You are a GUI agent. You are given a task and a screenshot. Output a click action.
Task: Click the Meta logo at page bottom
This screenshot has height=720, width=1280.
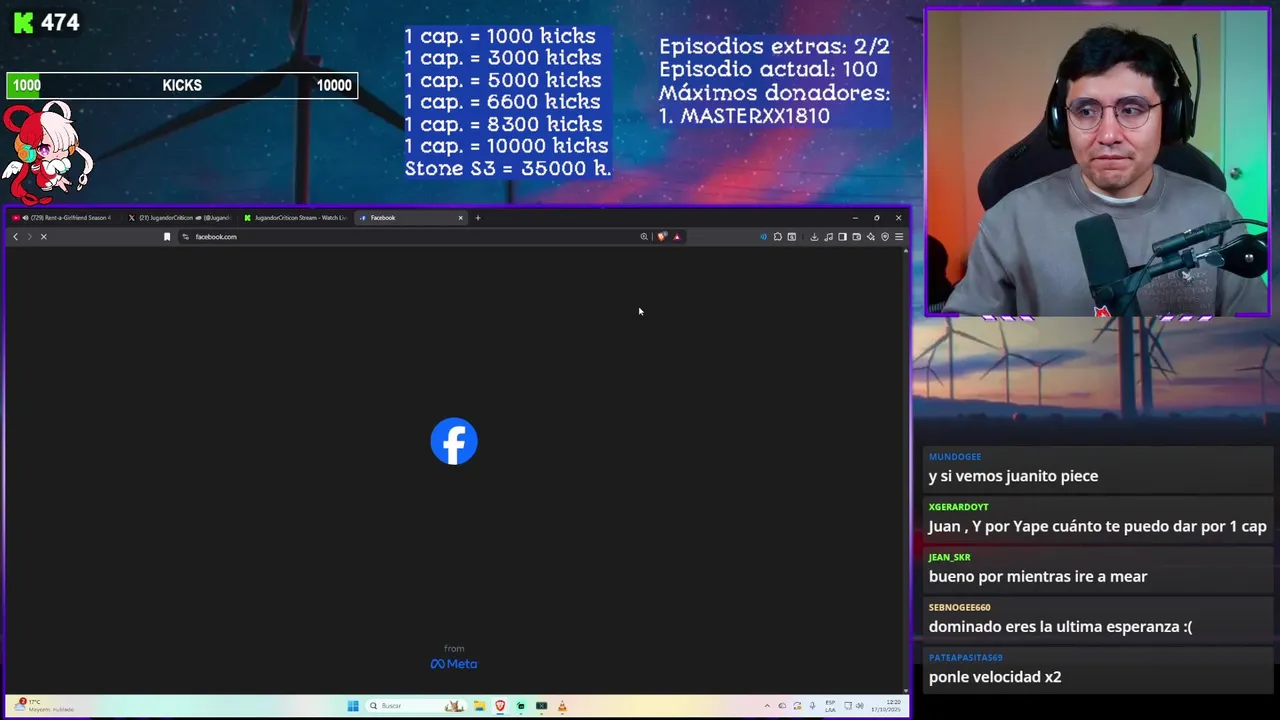coord(454,664)
